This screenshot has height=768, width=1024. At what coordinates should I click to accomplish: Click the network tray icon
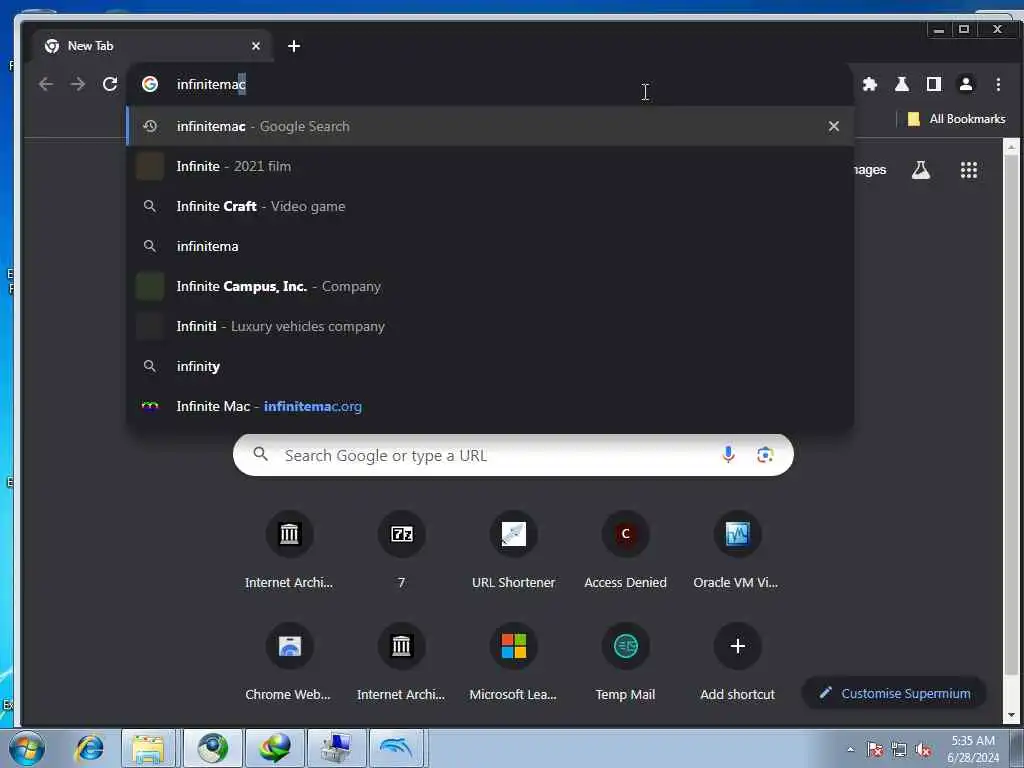899,749
